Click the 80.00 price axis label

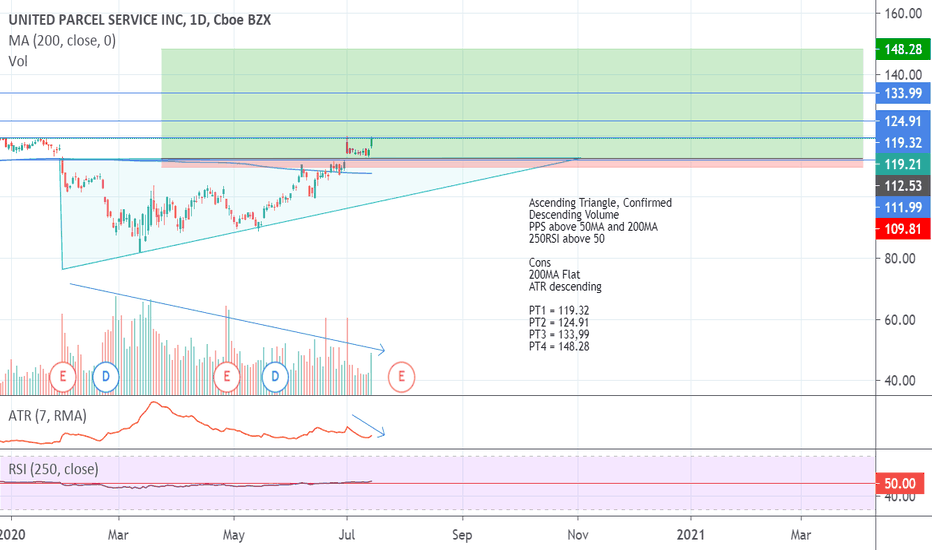click(x=899, y=259)
